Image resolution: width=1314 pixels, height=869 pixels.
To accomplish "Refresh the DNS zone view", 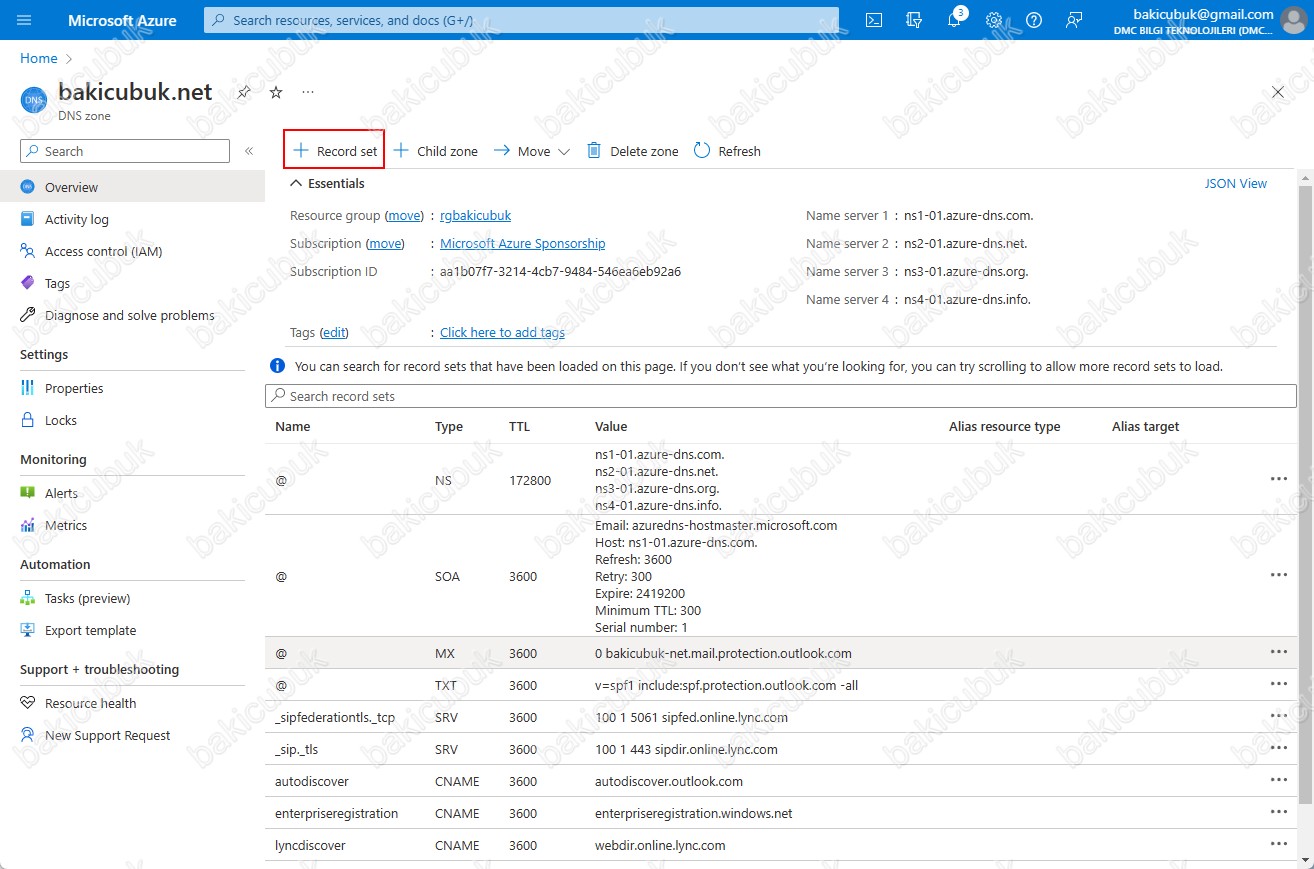I will (x=727, y=151).
